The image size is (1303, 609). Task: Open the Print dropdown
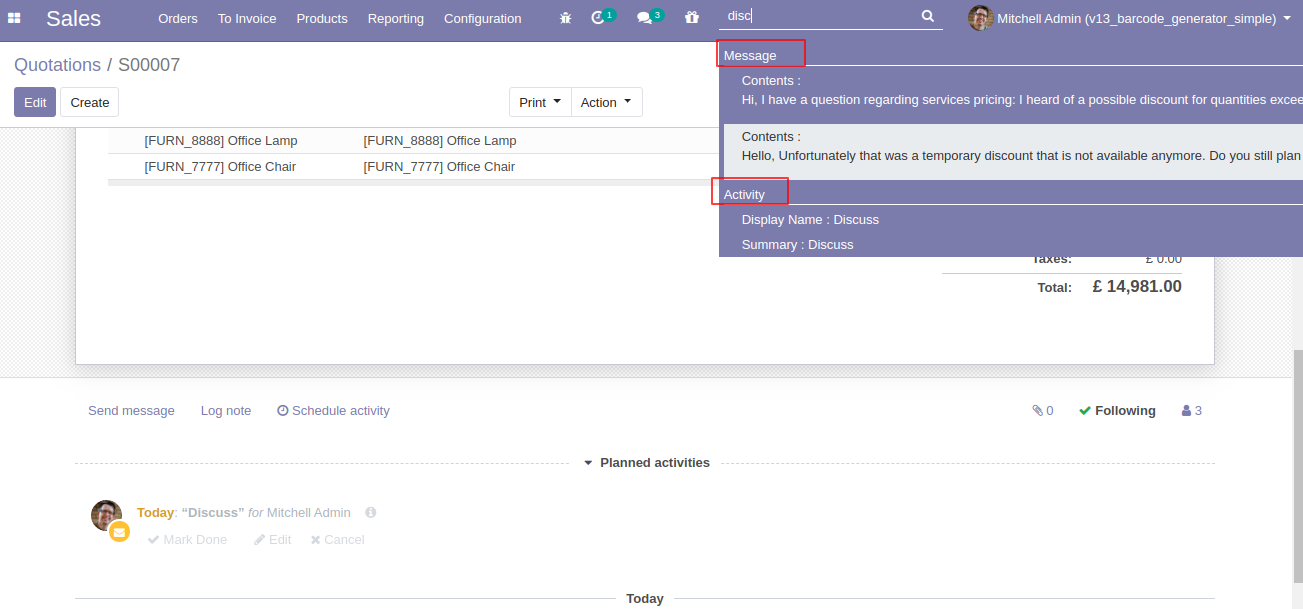pos(539,102)
